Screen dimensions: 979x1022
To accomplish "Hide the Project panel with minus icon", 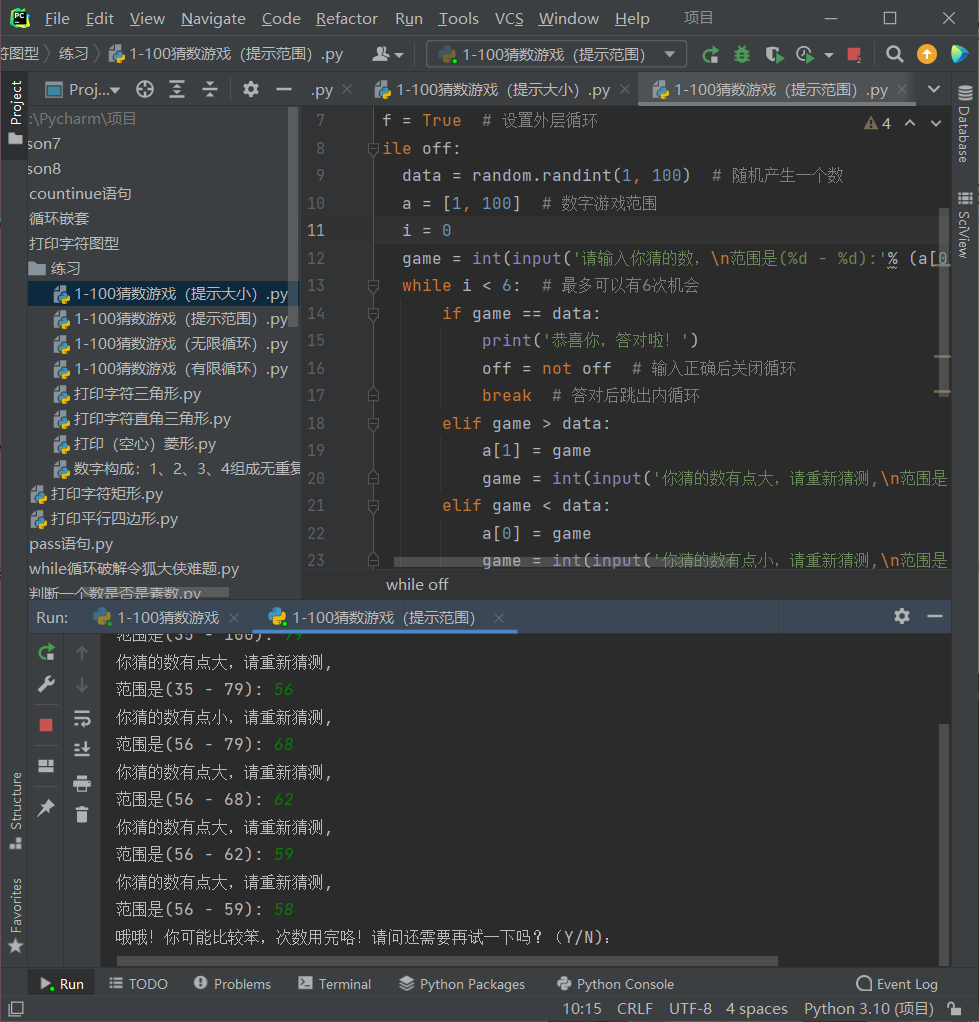I will coord(284,89).
